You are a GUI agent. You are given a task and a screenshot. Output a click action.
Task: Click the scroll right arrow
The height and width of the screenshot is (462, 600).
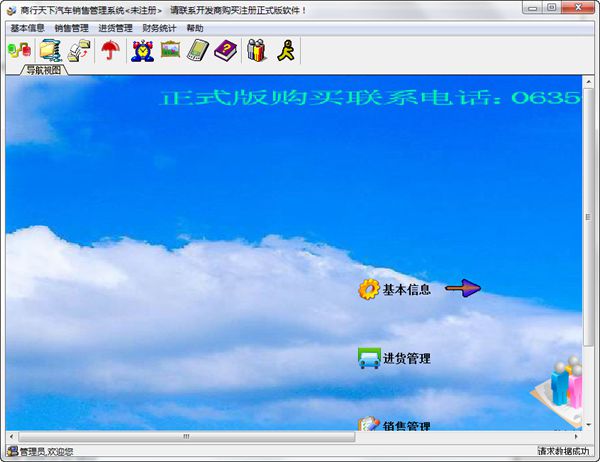tap(576, 436)
